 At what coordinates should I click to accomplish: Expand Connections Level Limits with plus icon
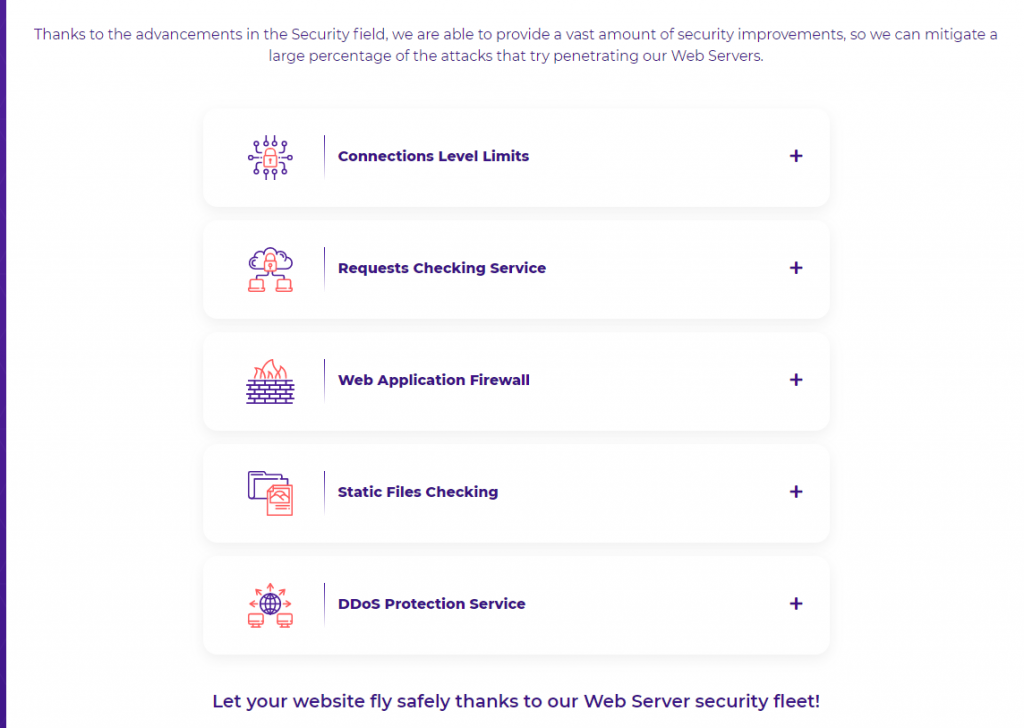795,156
